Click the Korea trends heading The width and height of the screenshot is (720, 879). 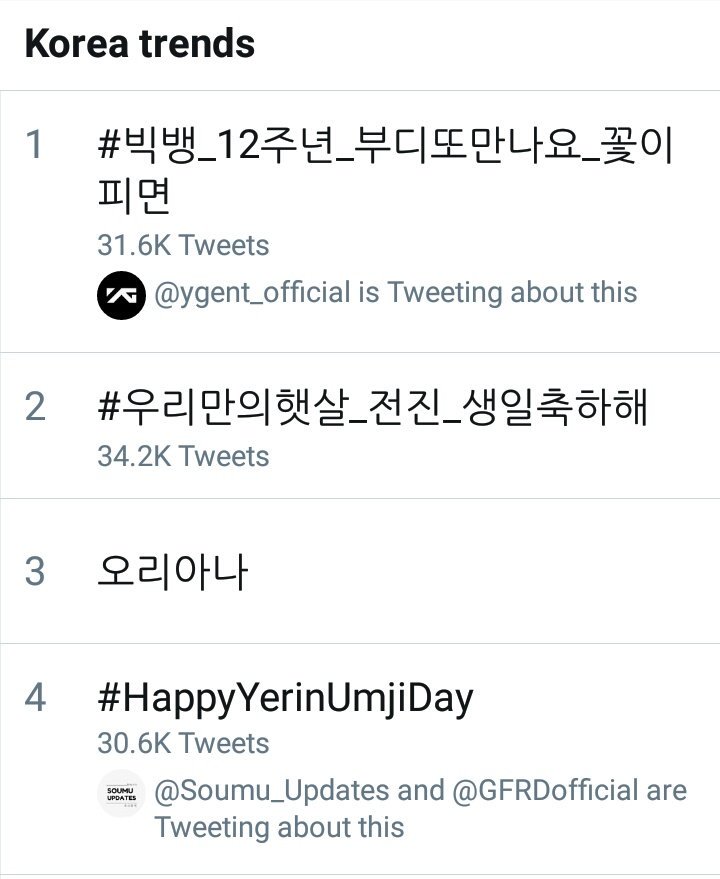(139, 44)
